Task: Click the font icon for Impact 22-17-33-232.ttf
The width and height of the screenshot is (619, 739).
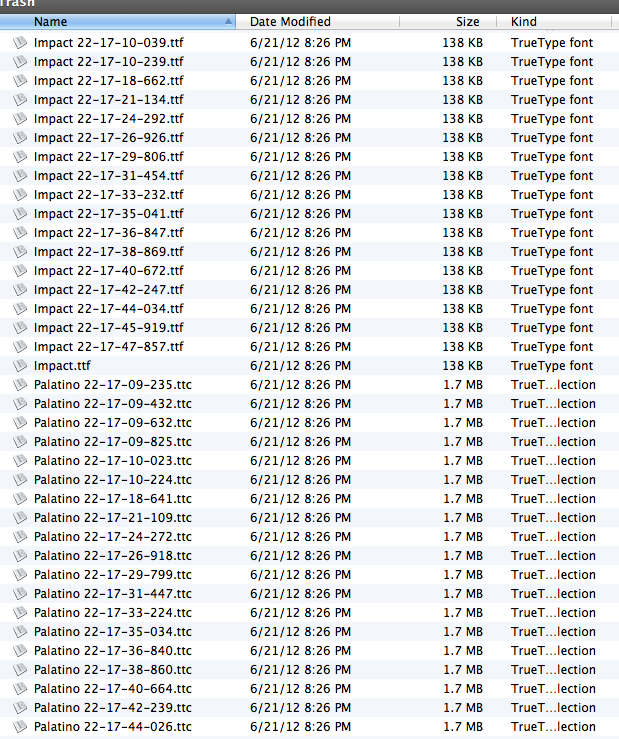Action: tap(20, 195)
